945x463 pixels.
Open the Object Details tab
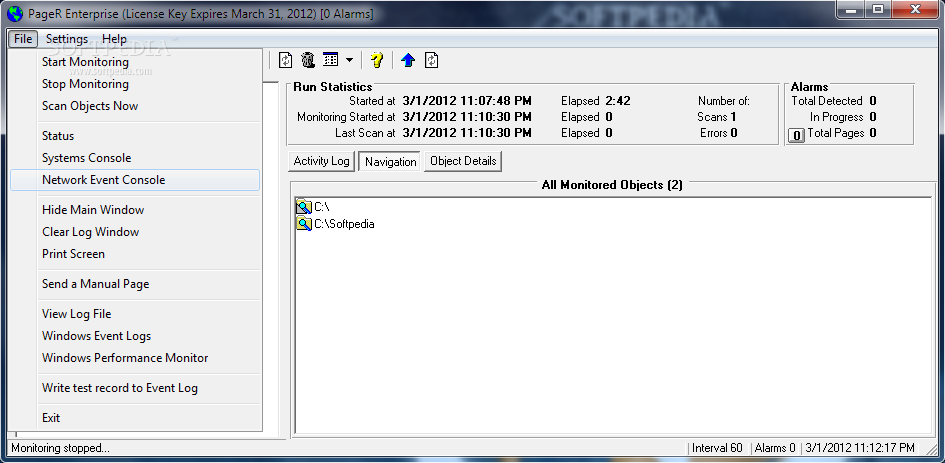(463, 161)
